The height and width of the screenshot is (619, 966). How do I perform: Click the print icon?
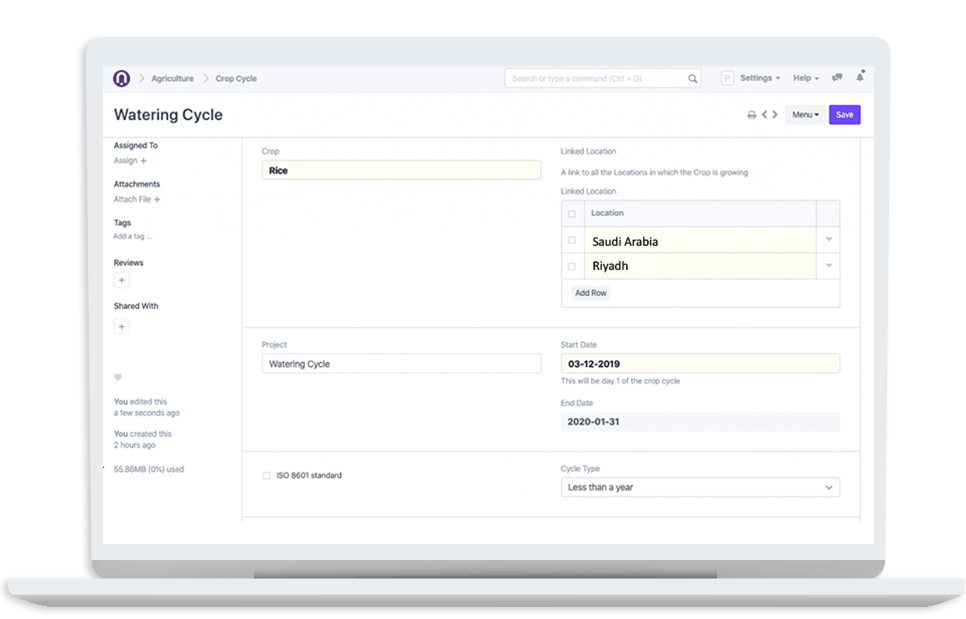click(x=752, y=115)
